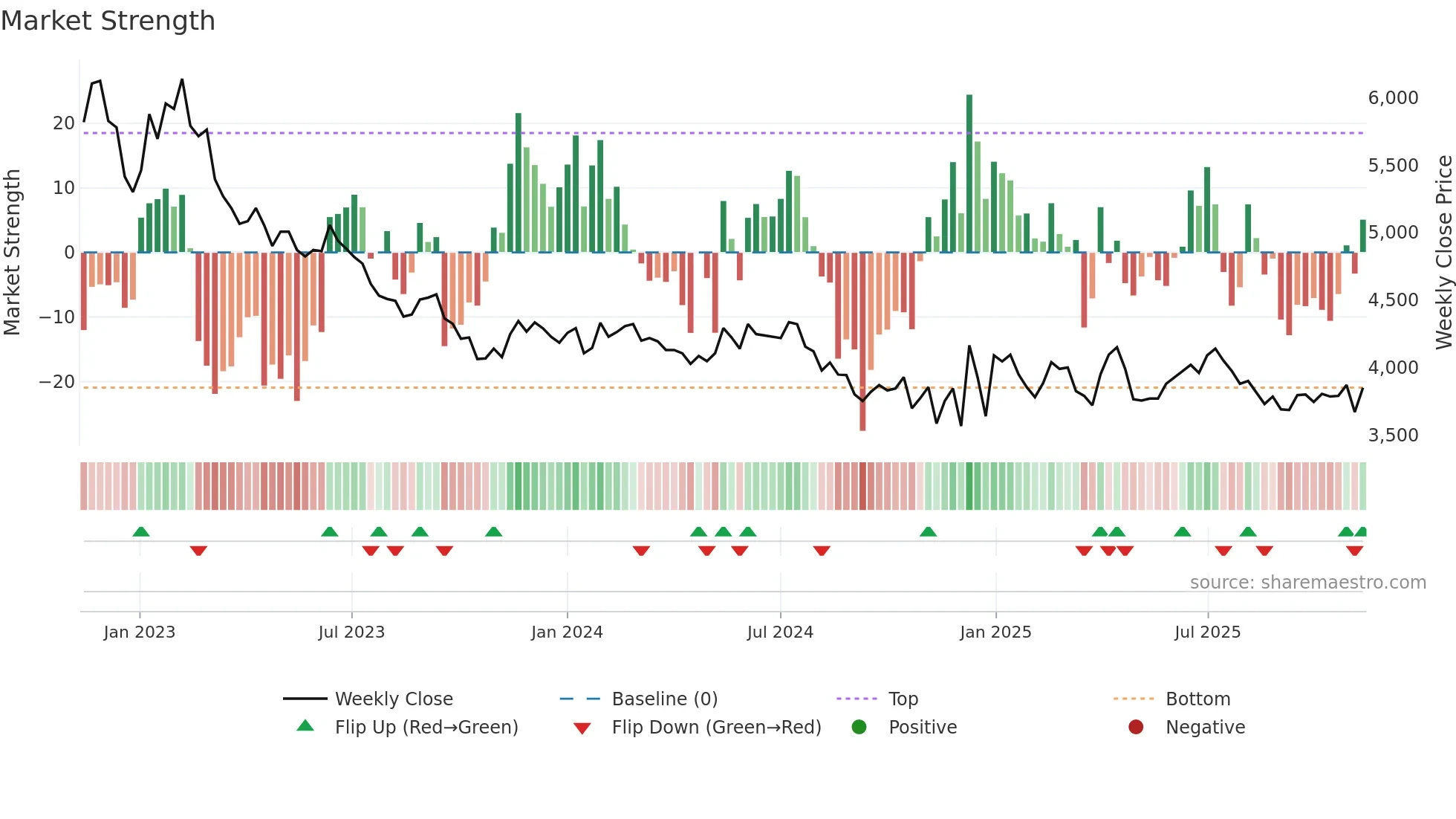Click the Jan 2024 axis label
Screen dimensions: 1456x819
(567, 632)
